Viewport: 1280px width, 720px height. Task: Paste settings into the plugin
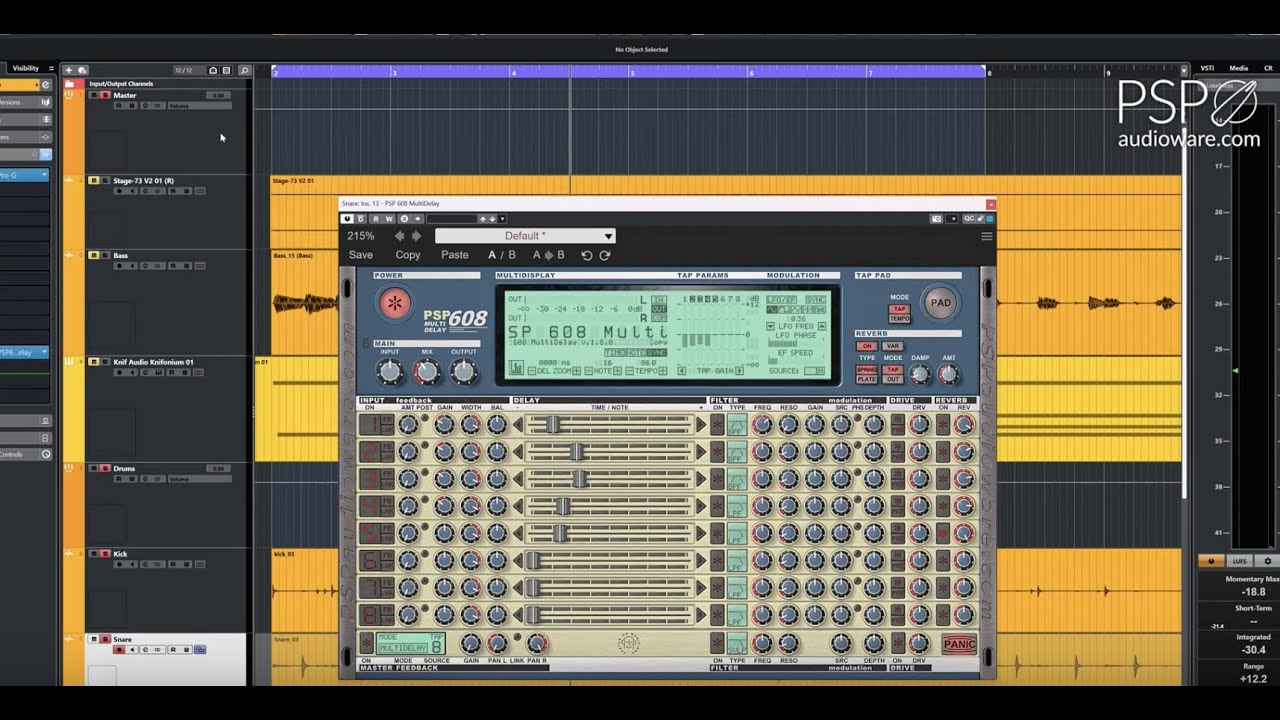pos(455,255)
